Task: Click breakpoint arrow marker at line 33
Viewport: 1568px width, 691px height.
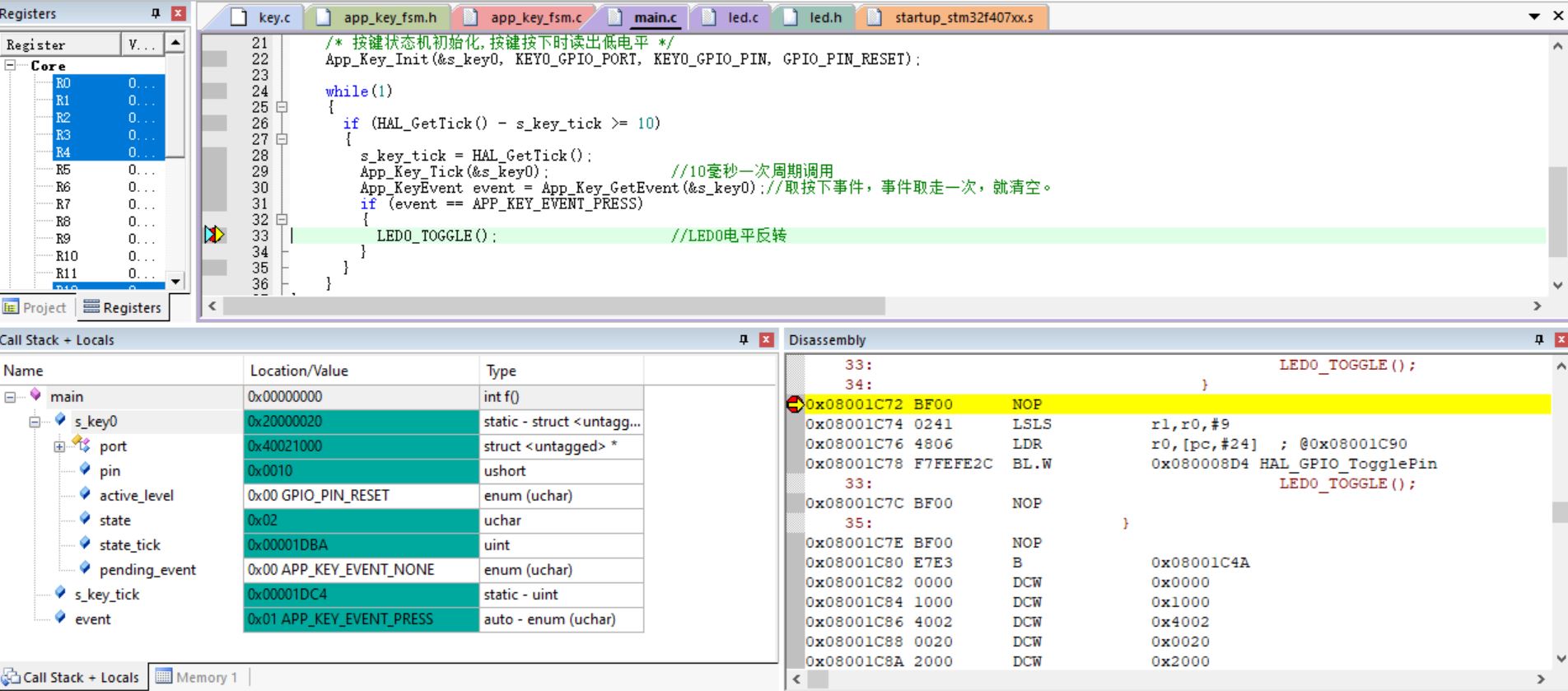Action: coord(214,236)
